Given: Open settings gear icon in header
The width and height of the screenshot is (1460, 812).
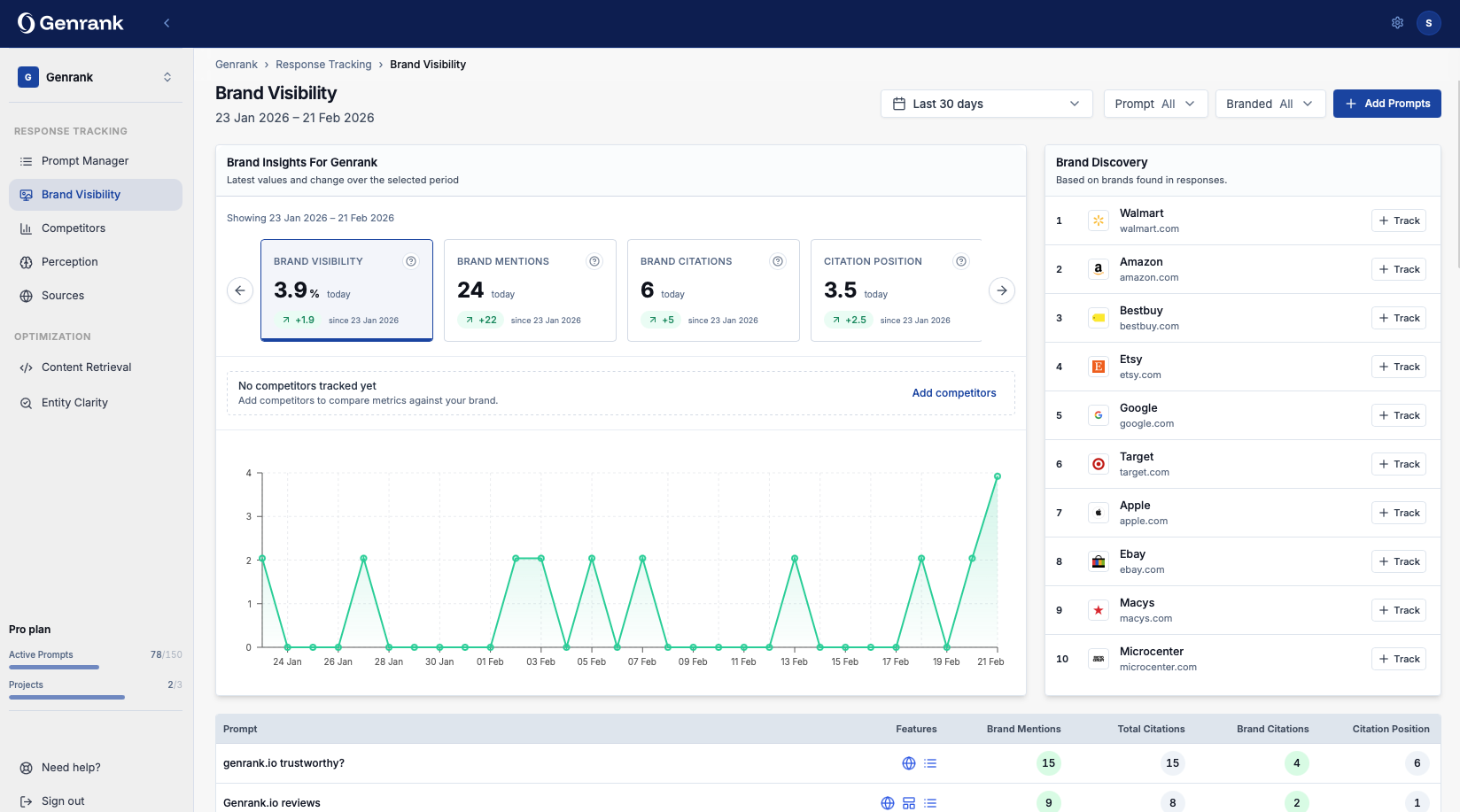Looking at the screenshot, I should pyautogui.click(x=1397, y=23).
